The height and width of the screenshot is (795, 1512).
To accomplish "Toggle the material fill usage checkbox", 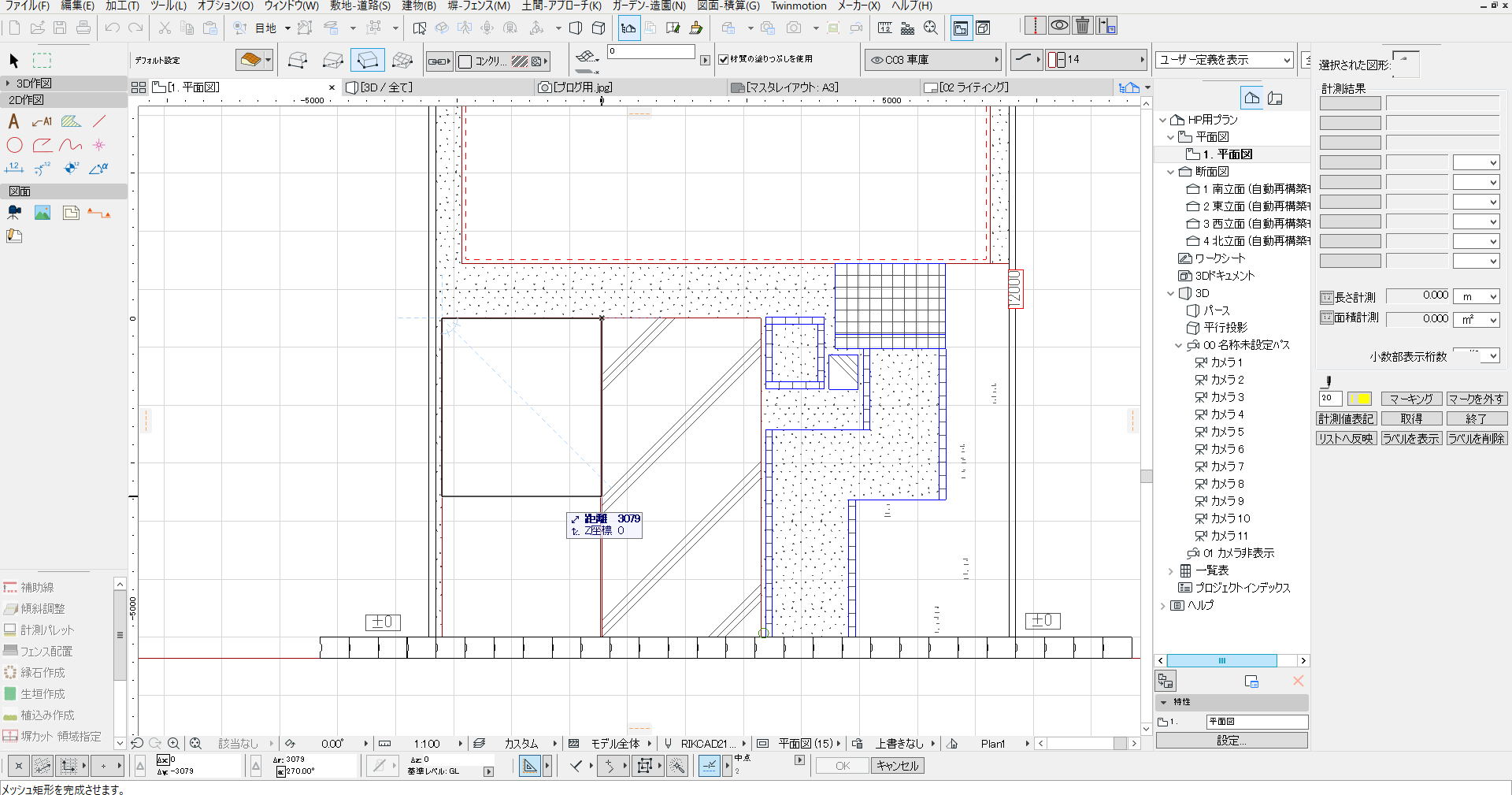I will [x=723, y=59].
